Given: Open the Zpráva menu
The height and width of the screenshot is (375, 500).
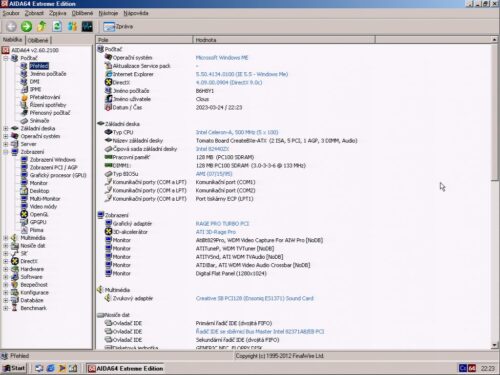Looking at the screenshot, I should (58, 13).
